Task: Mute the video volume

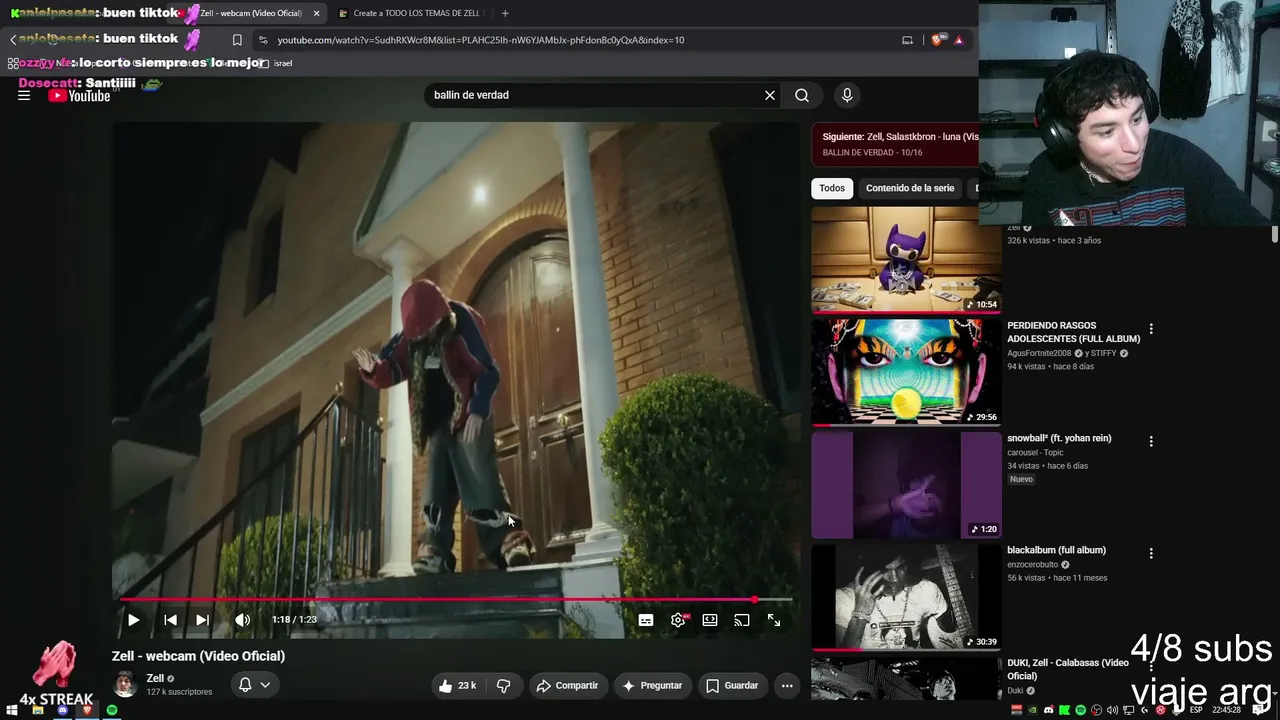Action: coord(242,620)
